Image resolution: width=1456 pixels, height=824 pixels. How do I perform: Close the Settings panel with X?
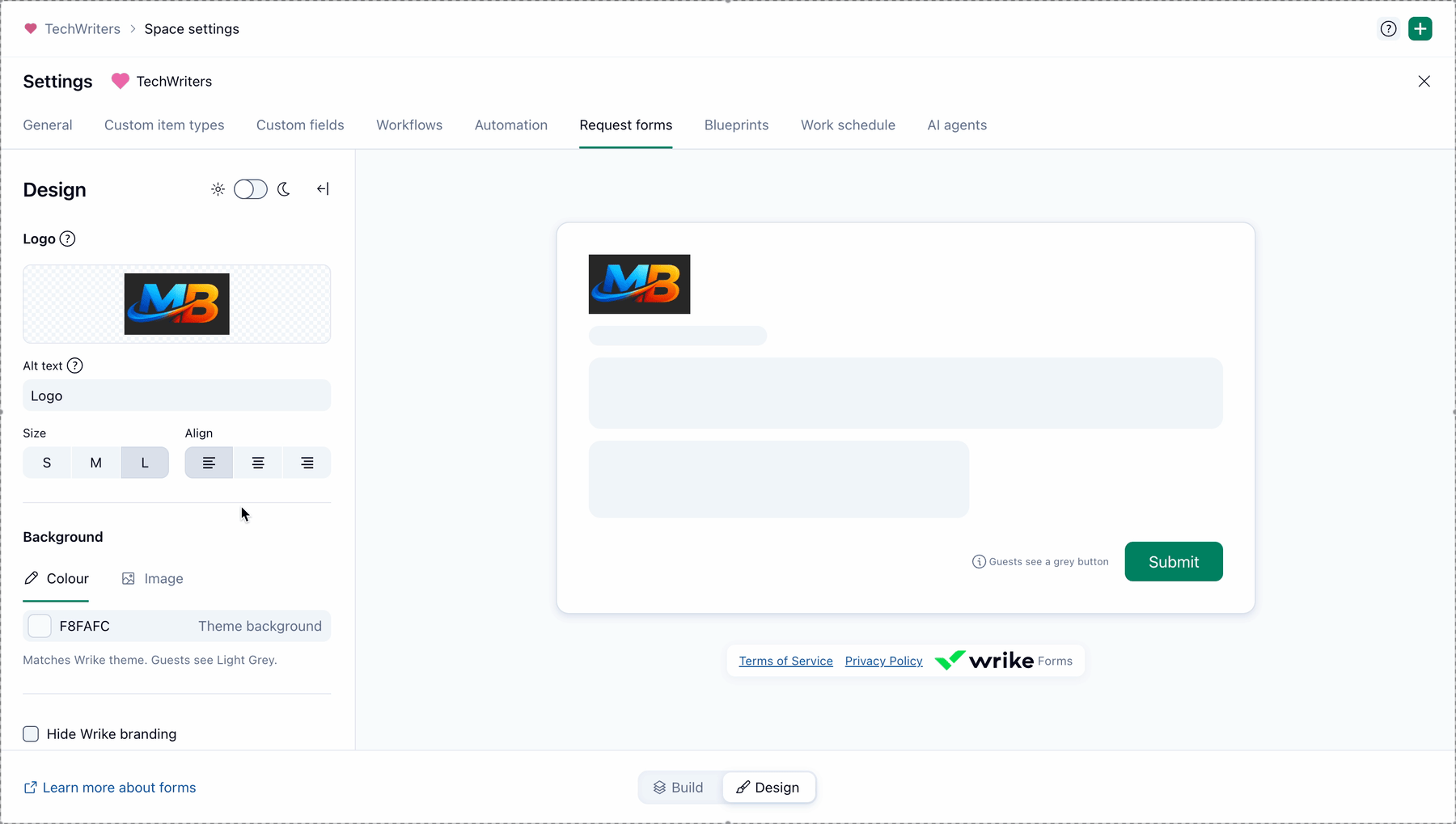click(1424, 82)
